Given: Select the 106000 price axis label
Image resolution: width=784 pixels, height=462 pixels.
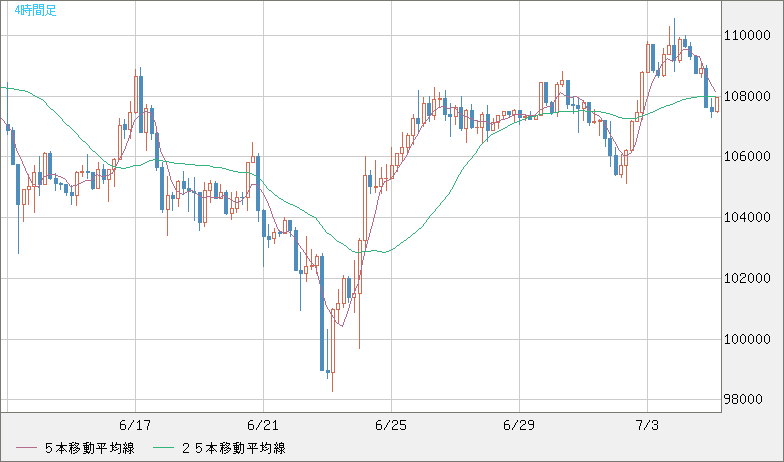Looking at the screenshot, I should click(747, 157).
